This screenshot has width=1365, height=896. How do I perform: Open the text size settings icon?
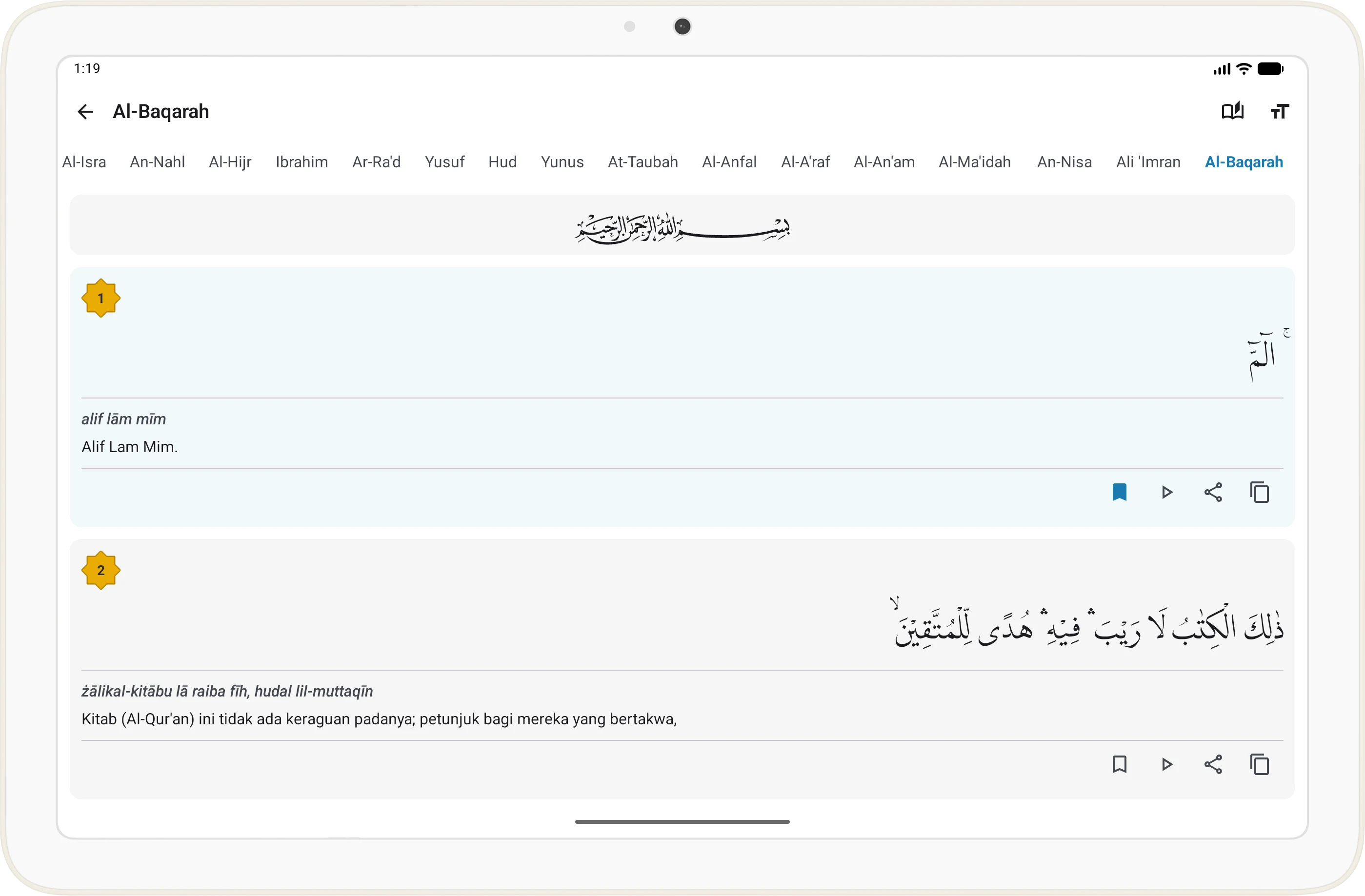pyautogui.click(x=1280, y=111)
